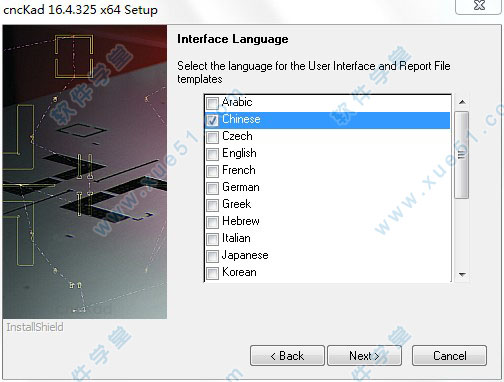Check the Italian checkbox

coord(212,239)
